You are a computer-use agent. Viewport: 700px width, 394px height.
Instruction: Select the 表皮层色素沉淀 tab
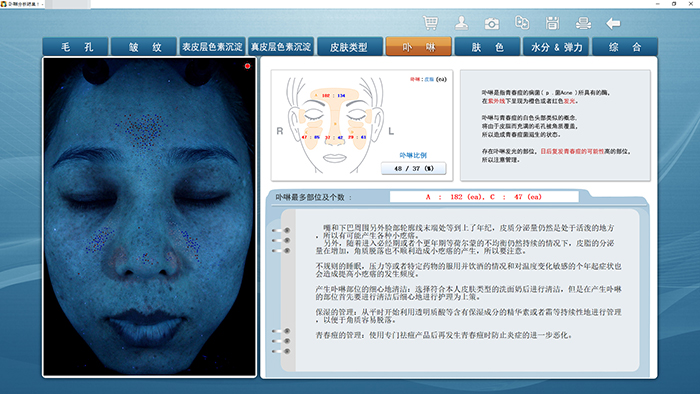[212, 47]
